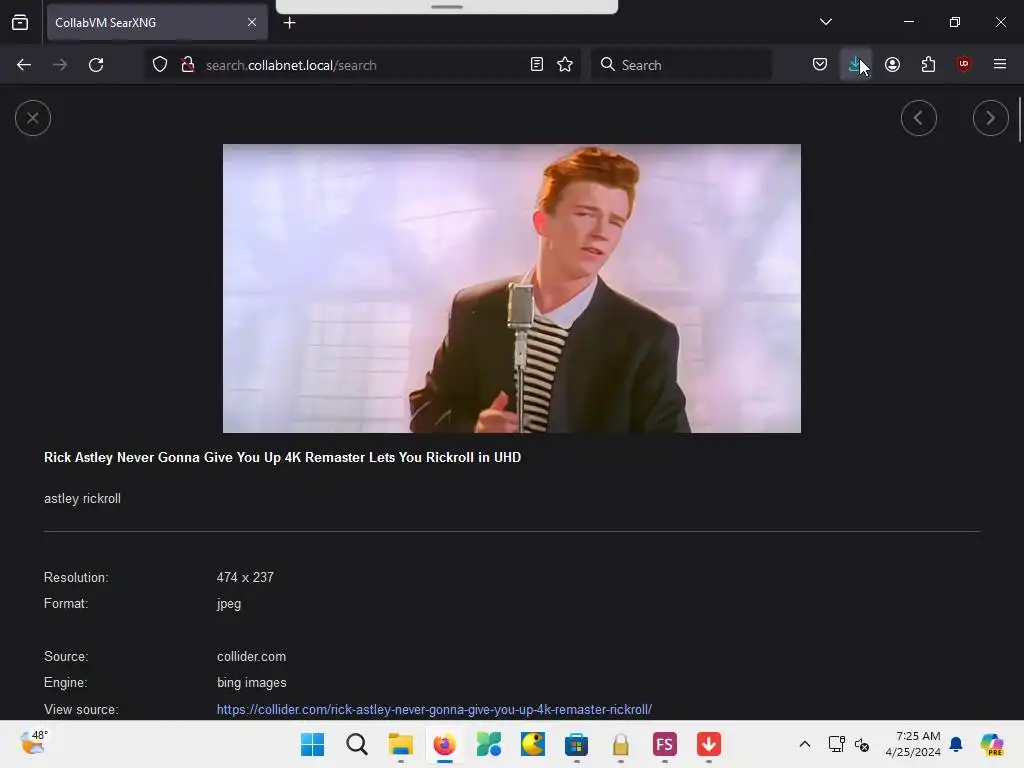Restore down the Firefox window
Image resolution: width=1024 pixels, height=768 pixels.
pos(954,22)
